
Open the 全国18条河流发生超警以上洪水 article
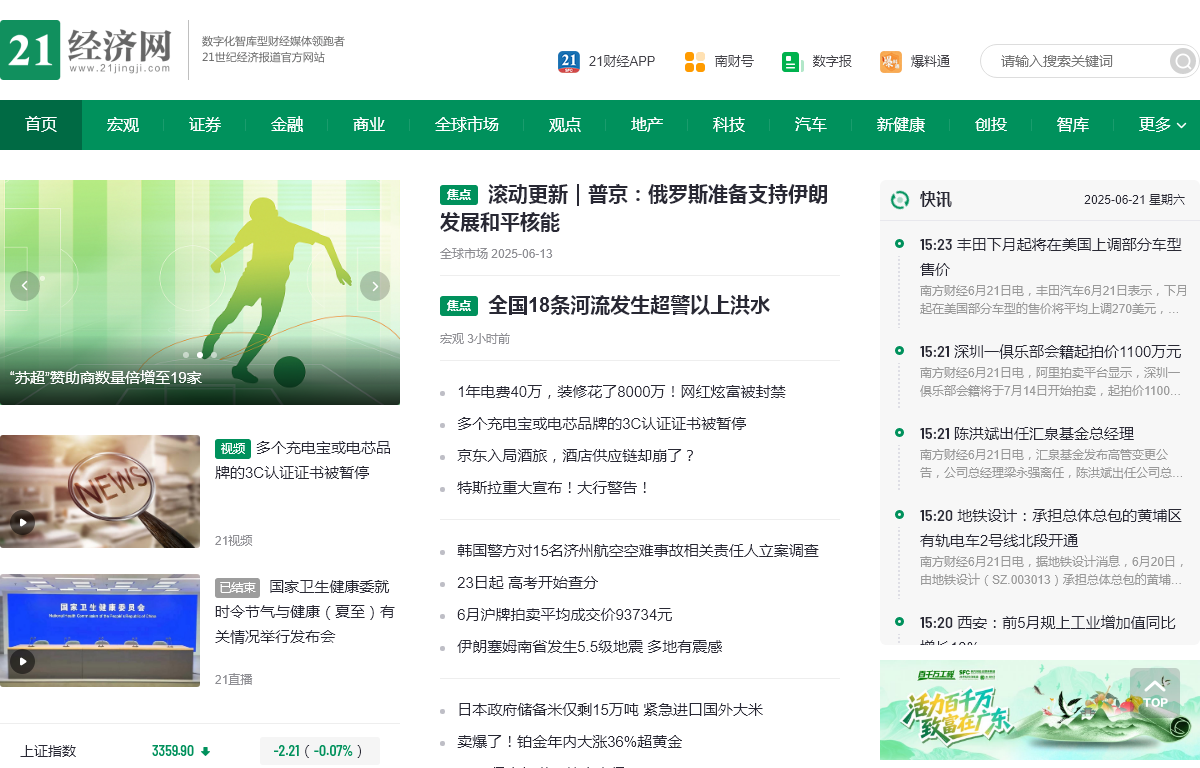[x=628, y=306]
